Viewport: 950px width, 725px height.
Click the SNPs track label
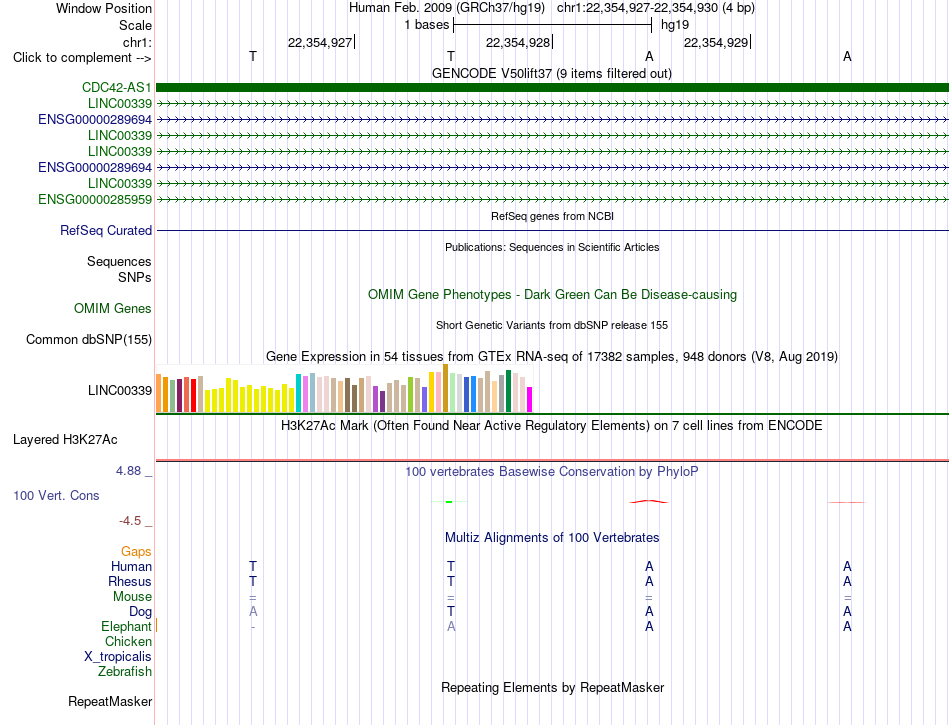pyautogui.click(x=135, y=277)
